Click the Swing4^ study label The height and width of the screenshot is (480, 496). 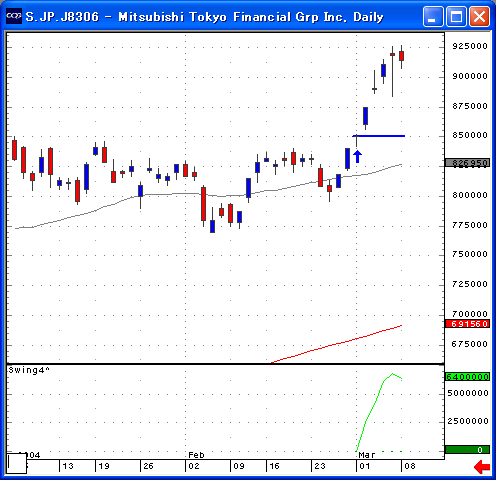29,370
